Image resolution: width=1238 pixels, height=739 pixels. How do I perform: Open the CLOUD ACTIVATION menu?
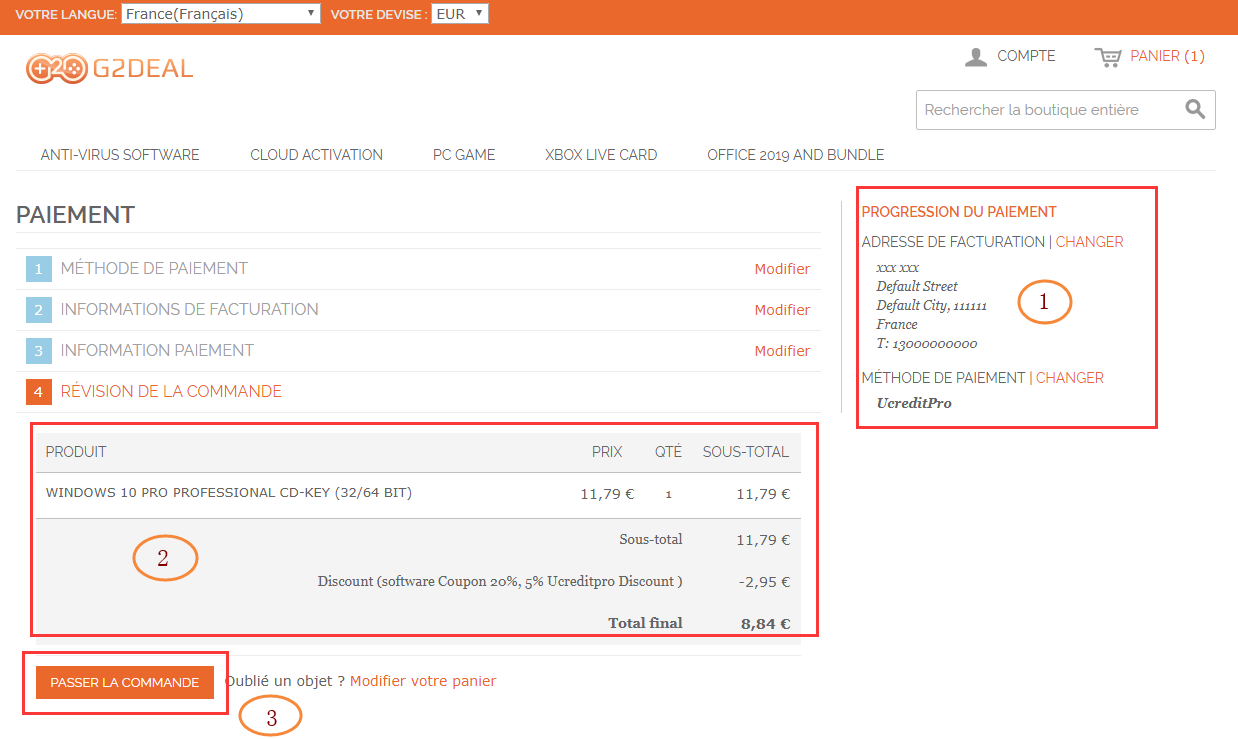tap(316, 155)
